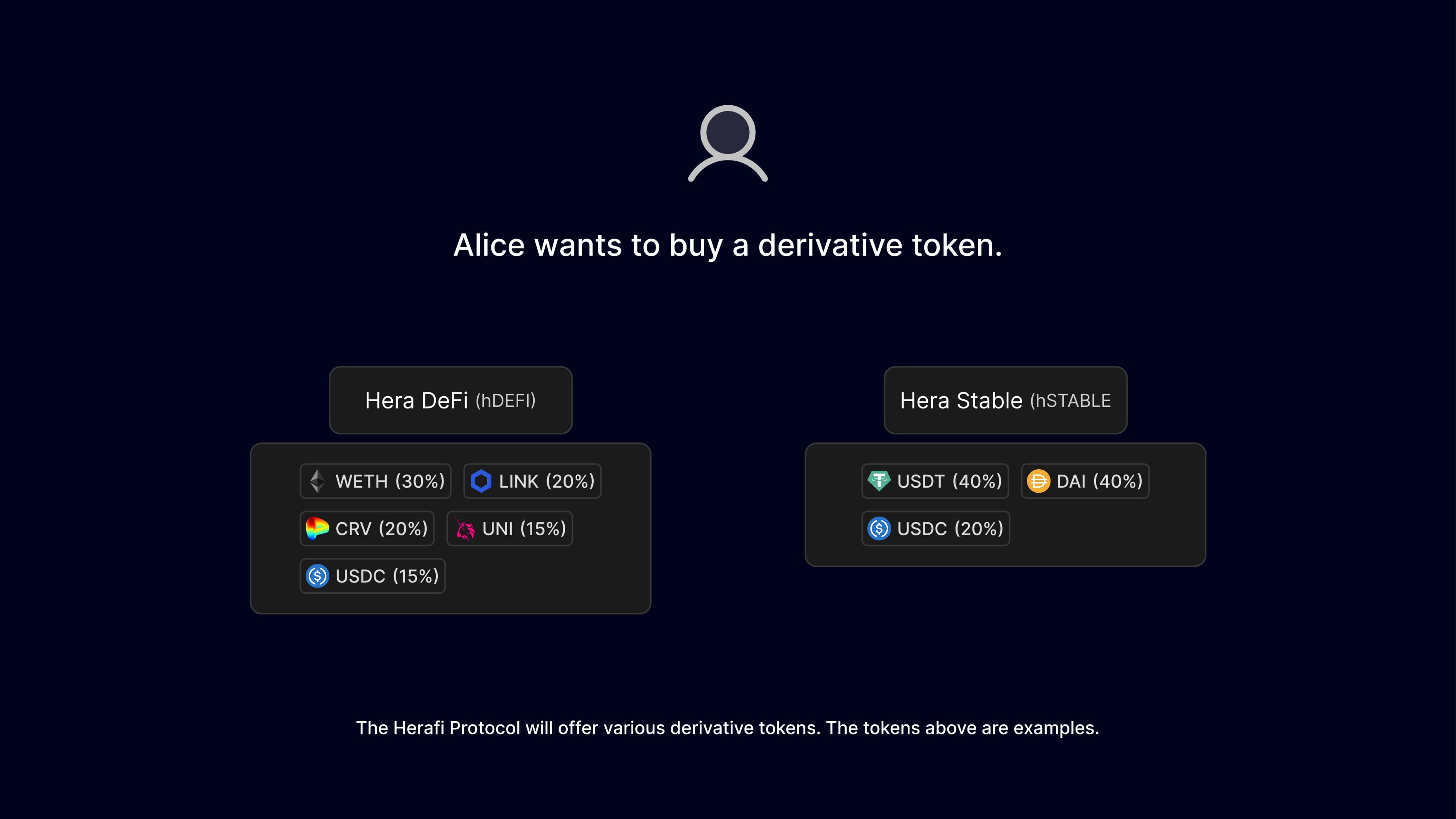Click the orange DAI coin icon

click(1038, 481)
